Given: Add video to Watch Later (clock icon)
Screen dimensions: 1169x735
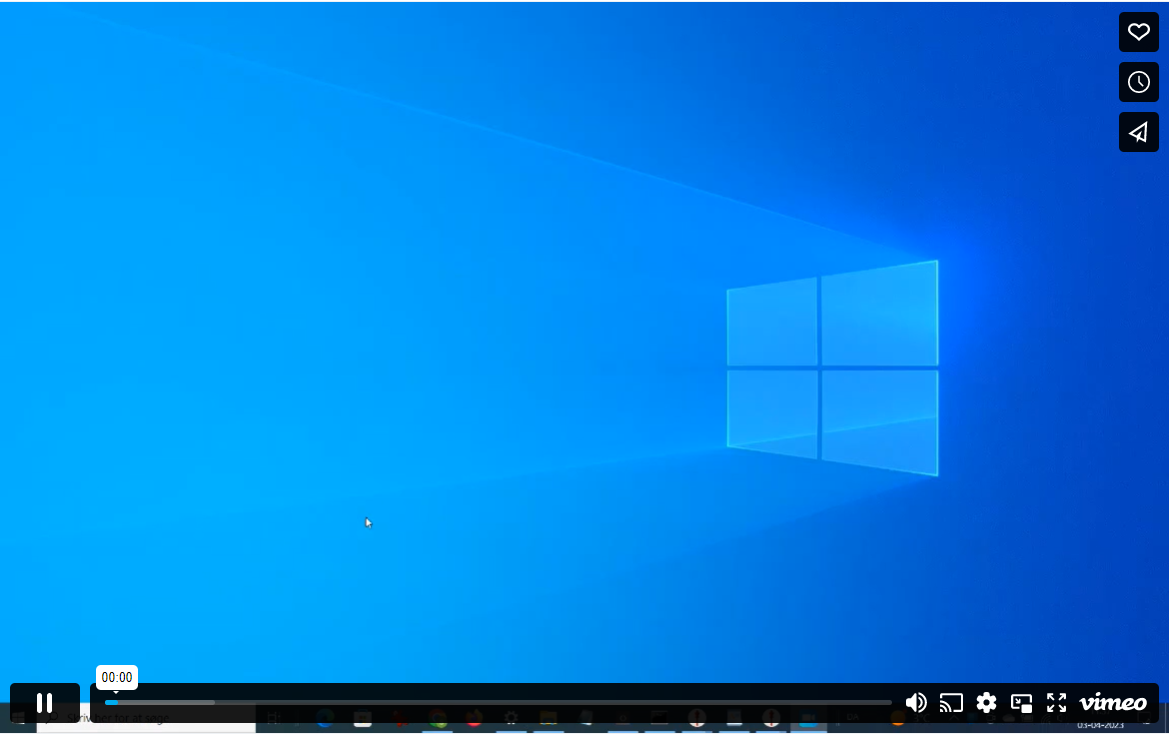Looking at the screenshot, I should tap(1138, 82).
